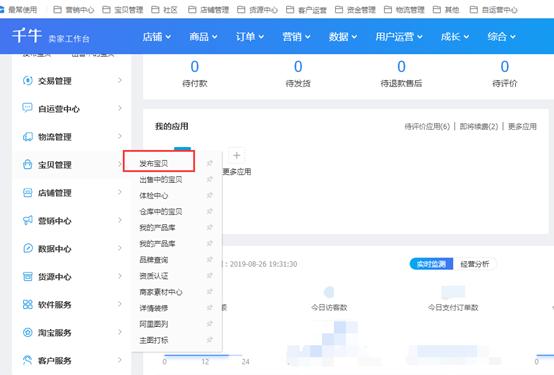Click the 客户服务 person icon
The height and width of the screenshot is (375, 554).
click(x=28, y=360)
